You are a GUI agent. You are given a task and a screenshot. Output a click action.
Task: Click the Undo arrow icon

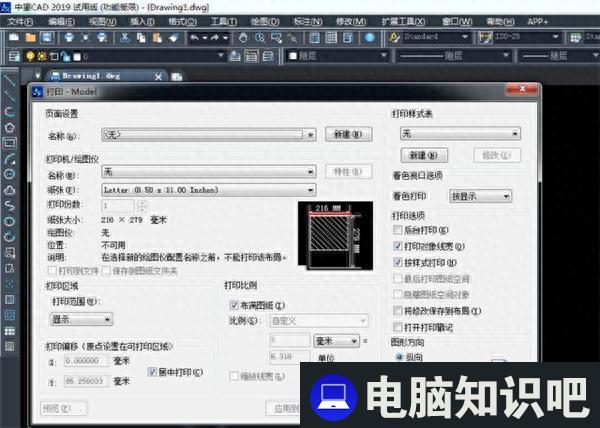(x=195, y=37)
